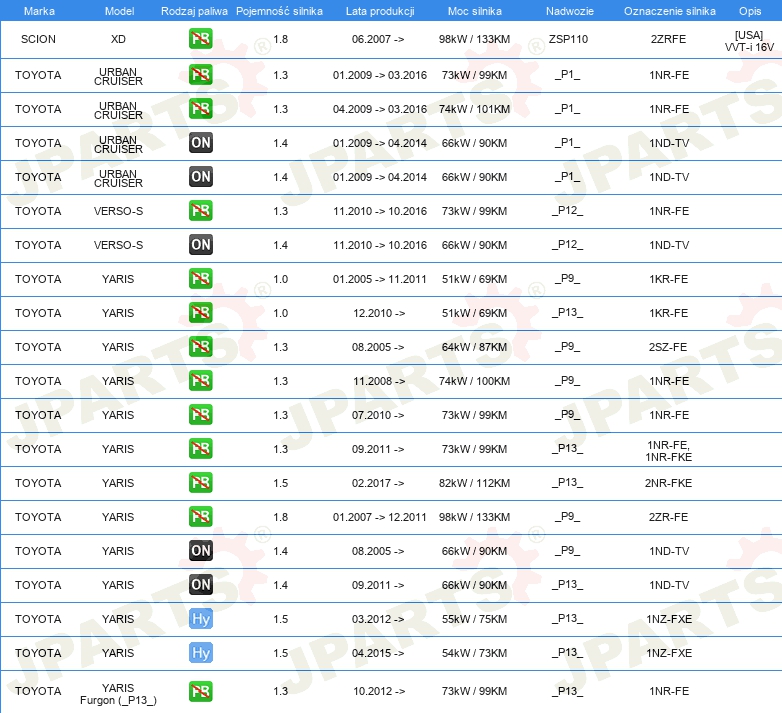The image size is (782, 713).
Task: Click the 1KR-FE code in _P9_ row
Action: tap(668, 279)
